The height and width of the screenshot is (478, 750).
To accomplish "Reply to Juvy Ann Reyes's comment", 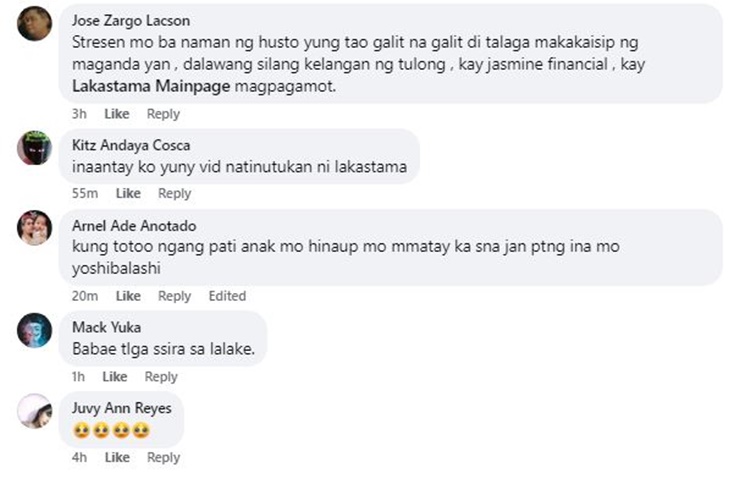I will point(164,457).
